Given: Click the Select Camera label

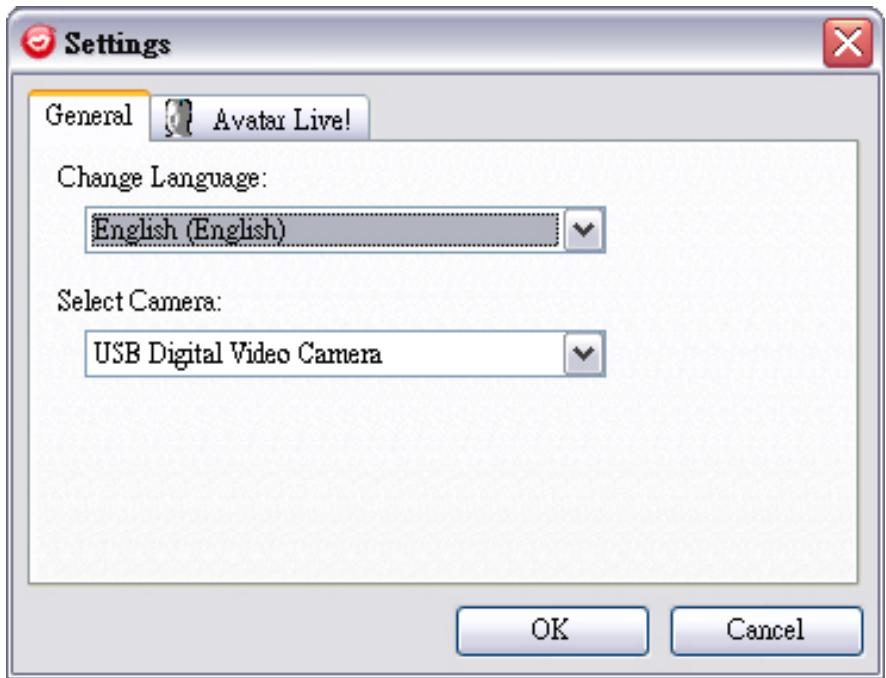Looking at the screenshot, I should [139, 301].
